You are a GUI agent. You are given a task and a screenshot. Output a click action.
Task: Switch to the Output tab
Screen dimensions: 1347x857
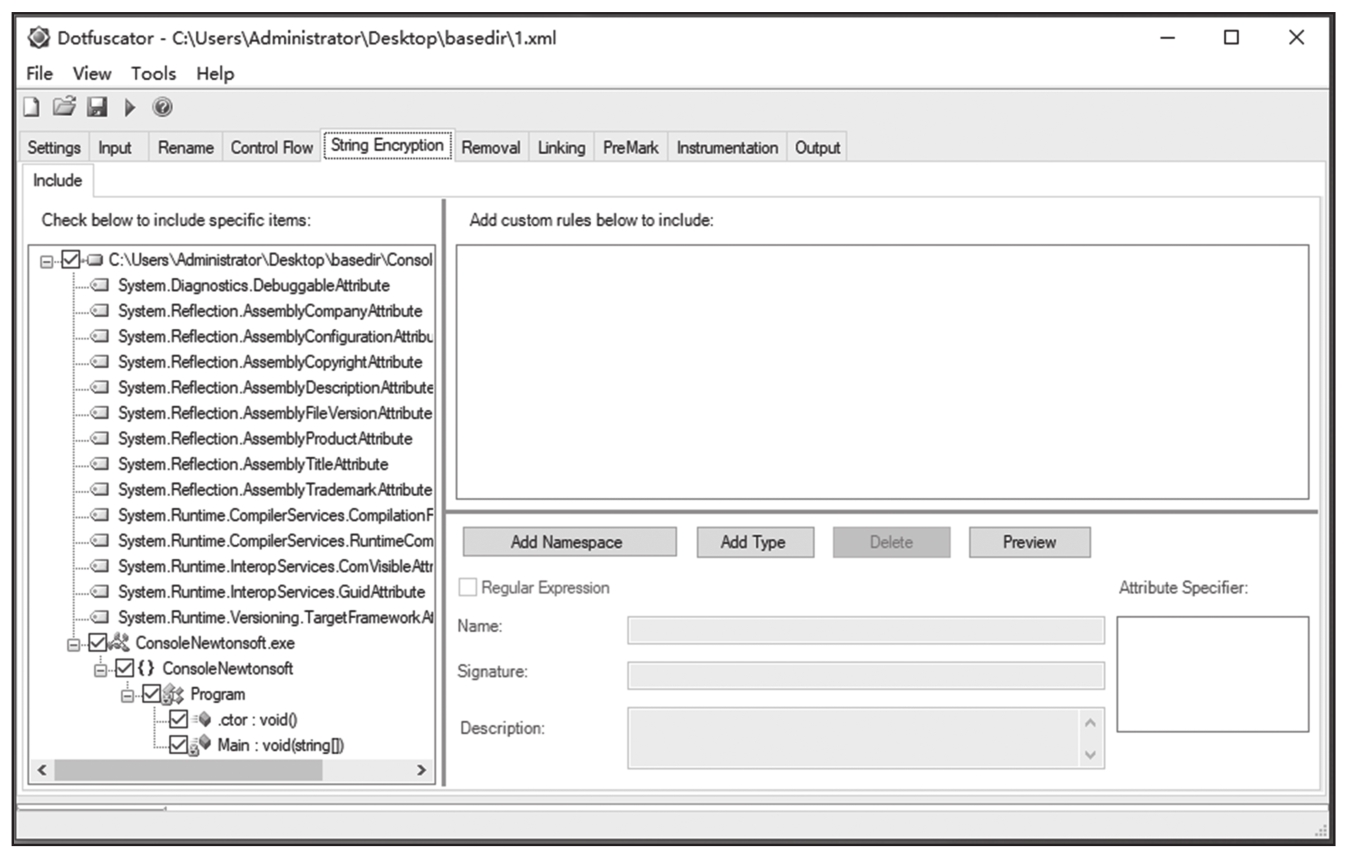coord(817,147)
